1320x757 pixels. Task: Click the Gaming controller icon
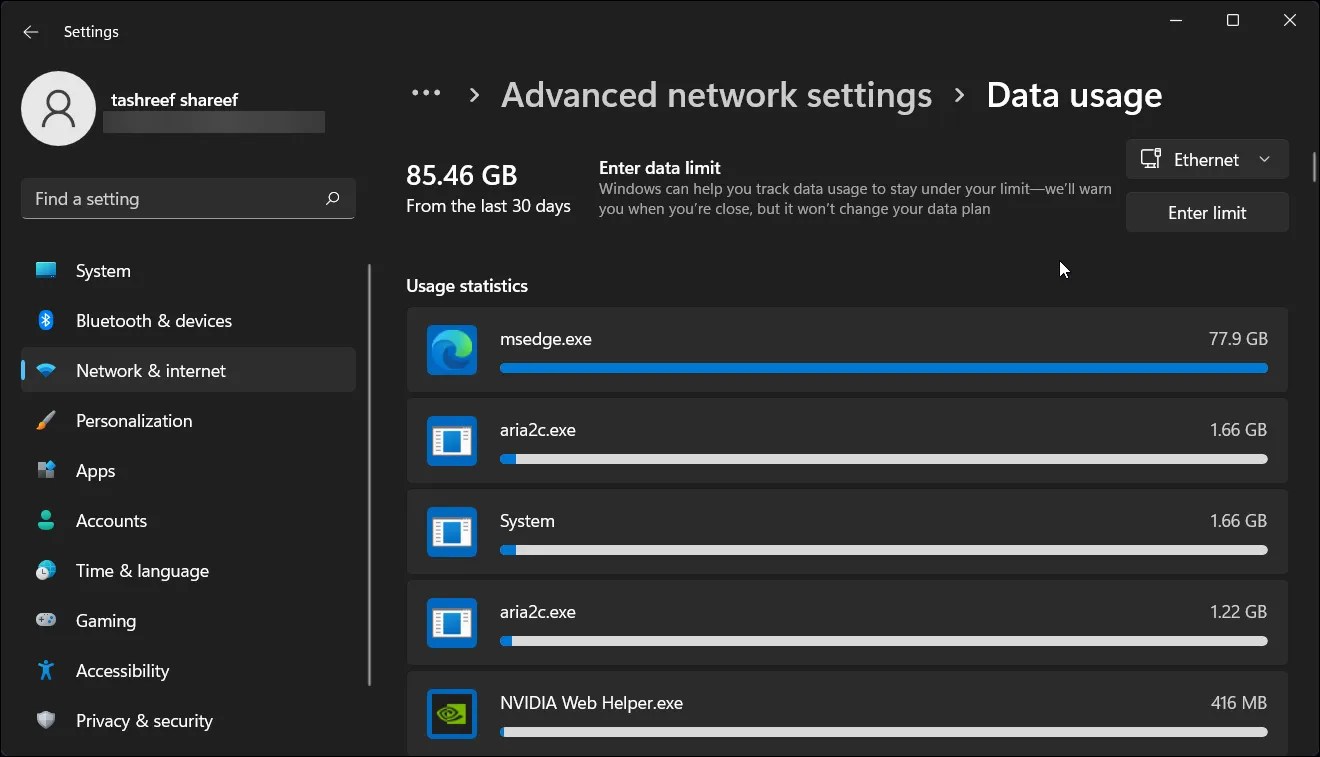46,620
